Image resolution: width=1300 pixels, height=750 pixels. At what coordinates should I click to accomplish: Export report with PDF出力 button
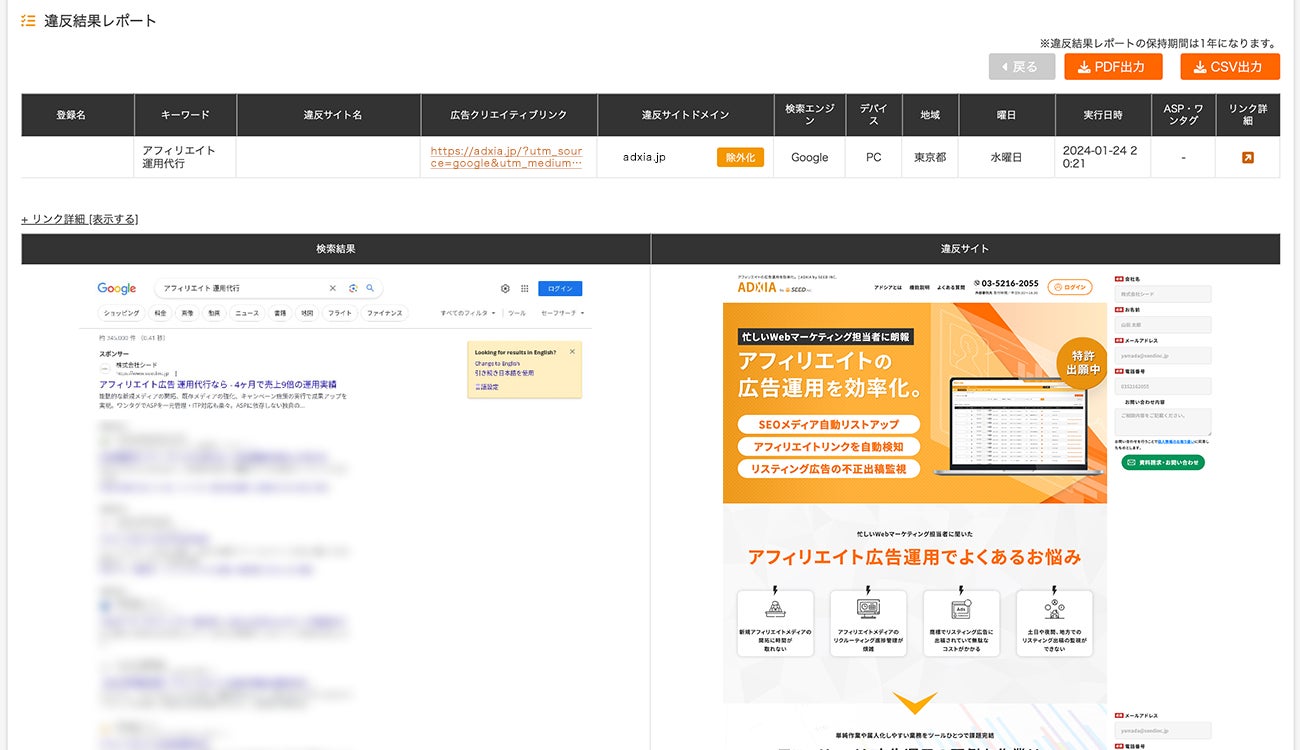pos(1113,67)
